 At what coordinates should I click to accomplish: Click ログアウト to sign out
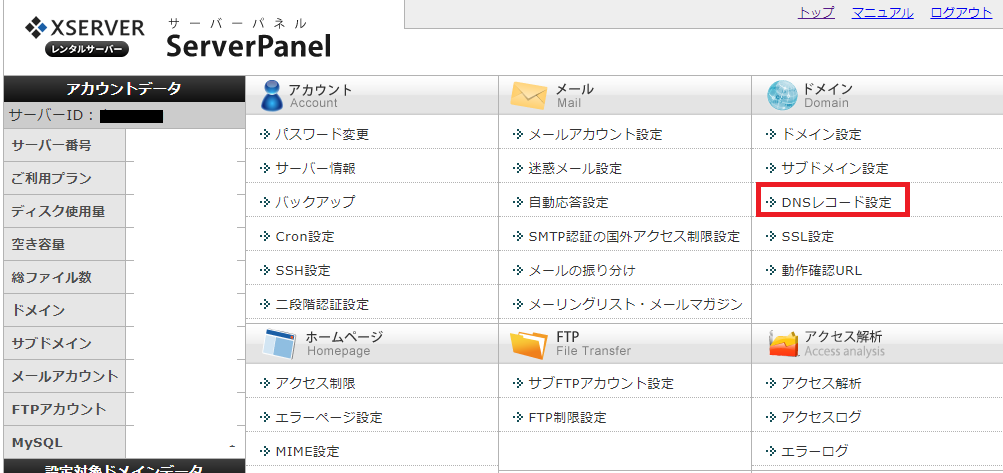click(x=961, y=13)
